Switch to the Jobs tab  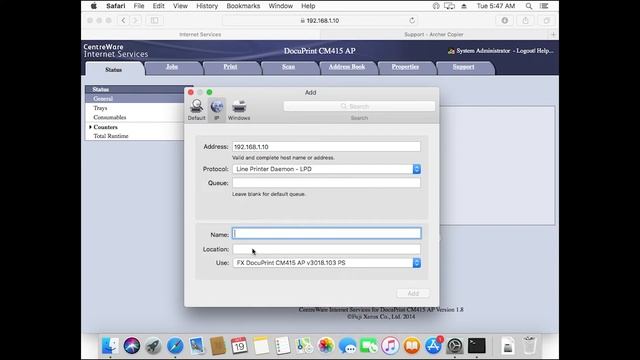pos(172,67)
